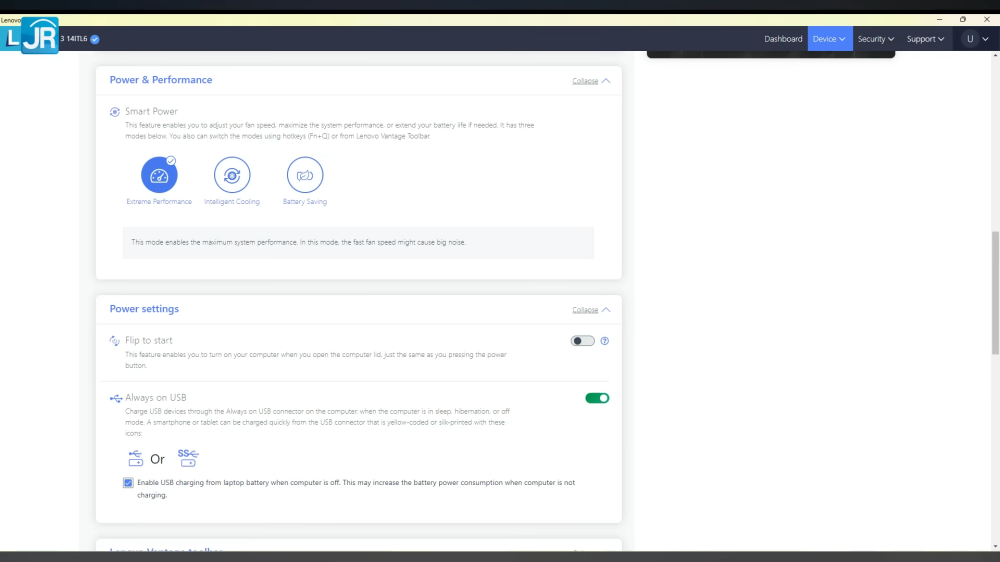Turn off the Always on USB toggle
Screen dimensions: 1000x562
pos(597,398)
